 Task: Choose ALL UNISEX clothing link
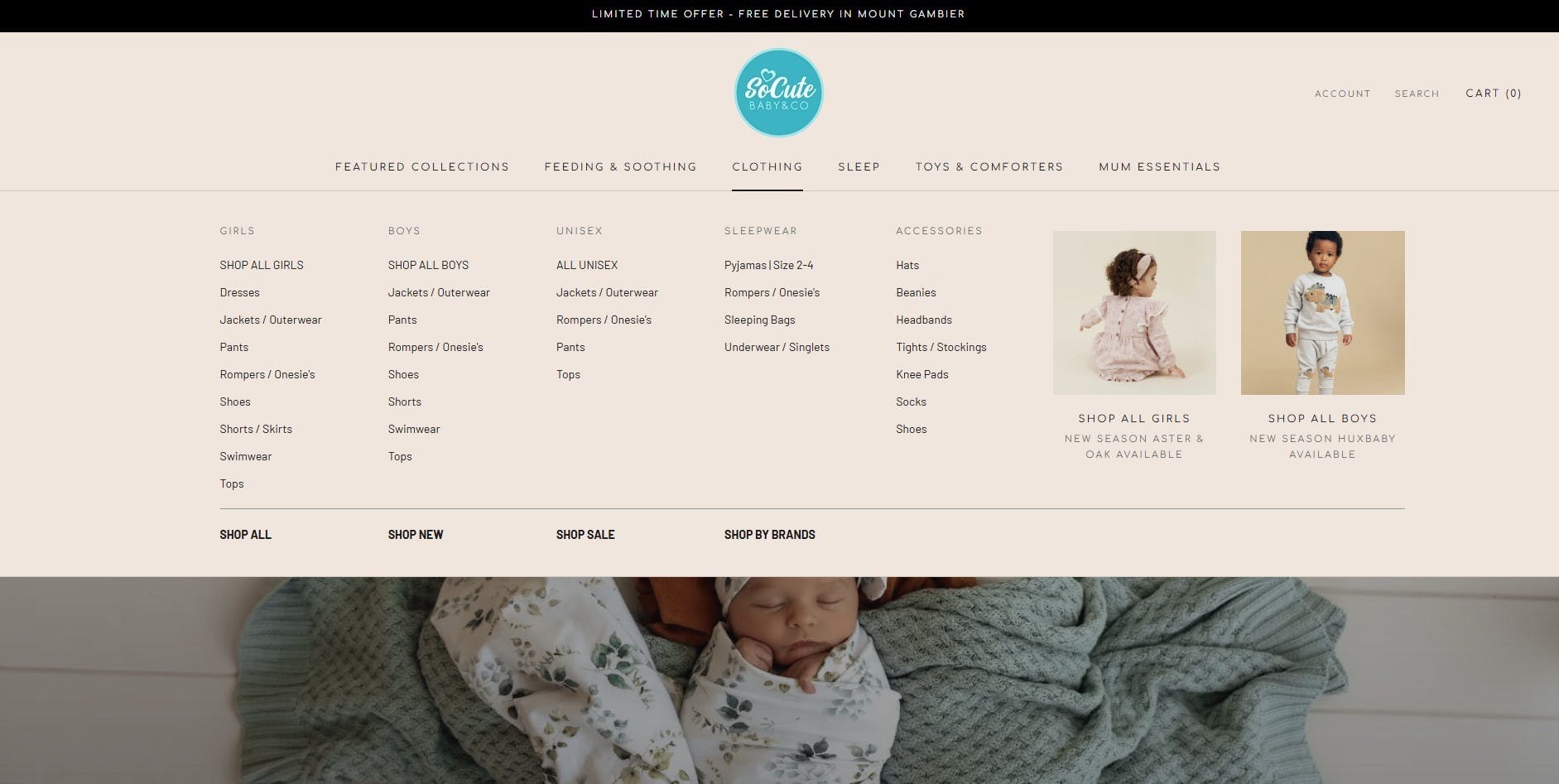point(587,265)
